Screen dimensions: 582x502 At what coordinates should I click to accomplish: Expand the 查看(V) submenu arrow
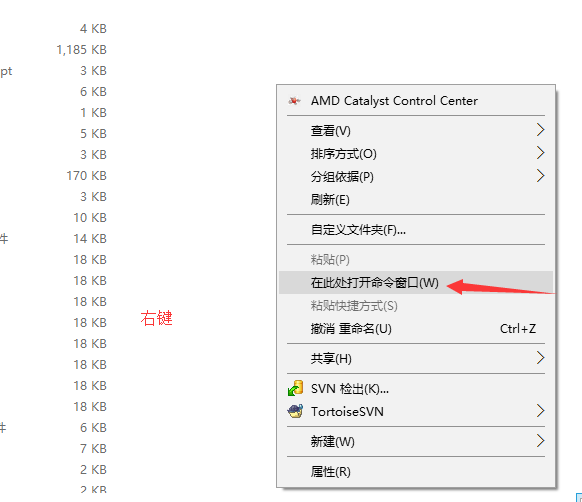(540, 130)
